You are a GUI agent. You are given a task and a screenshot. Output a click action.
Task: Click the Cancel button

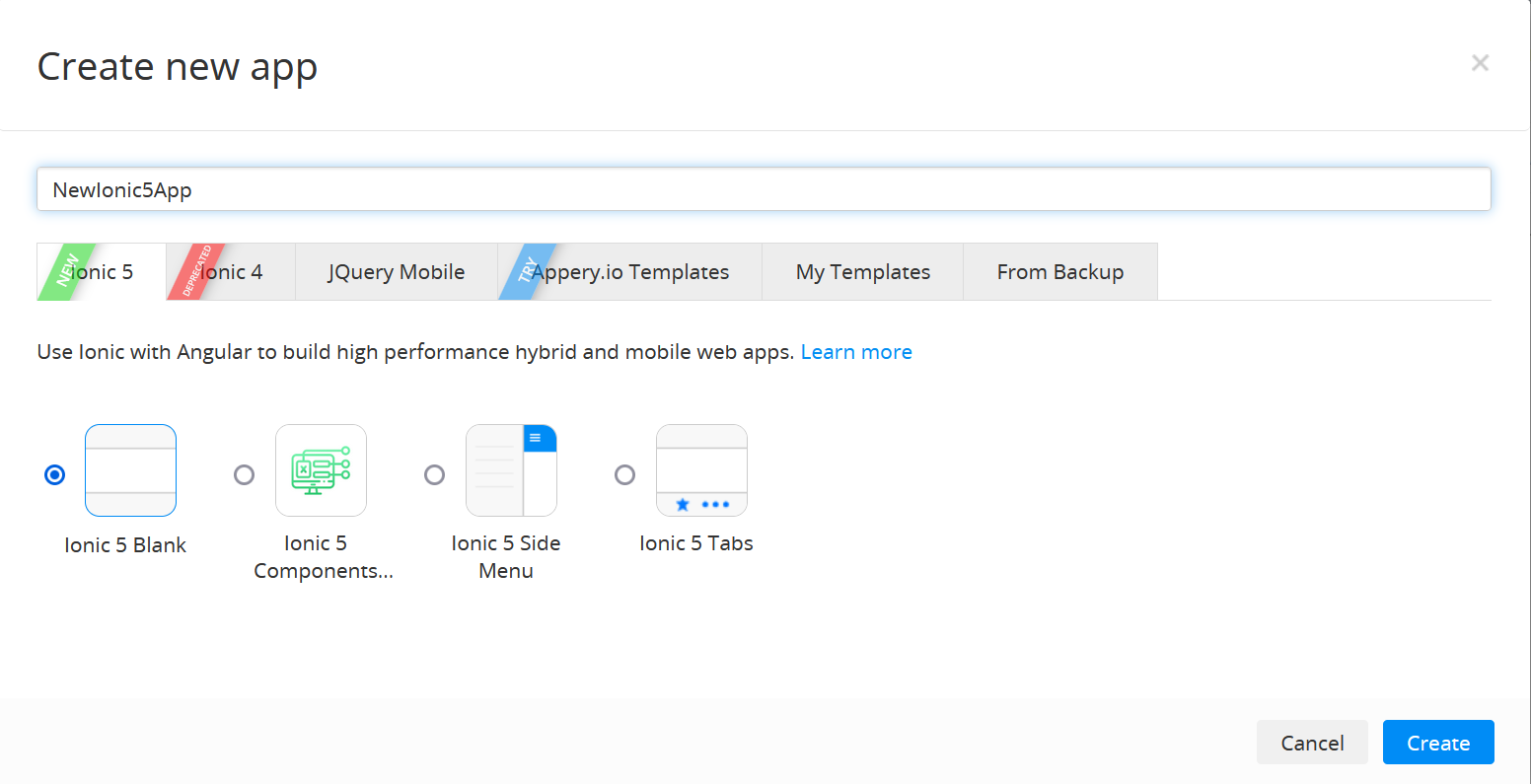1312,743
